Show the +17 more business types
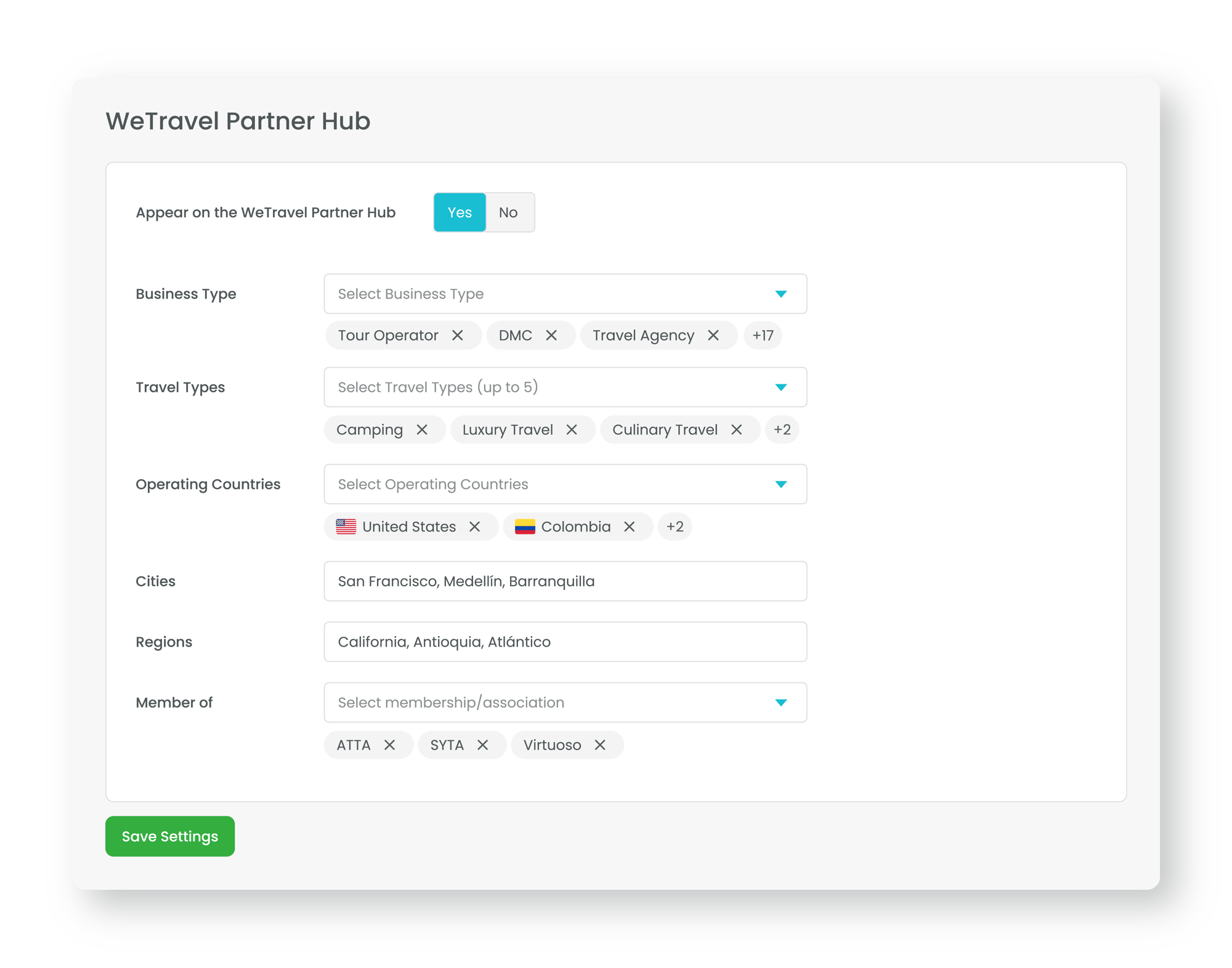Image resolution: width=1232 pixels, height=968 pixels. (x=763, y=336)
